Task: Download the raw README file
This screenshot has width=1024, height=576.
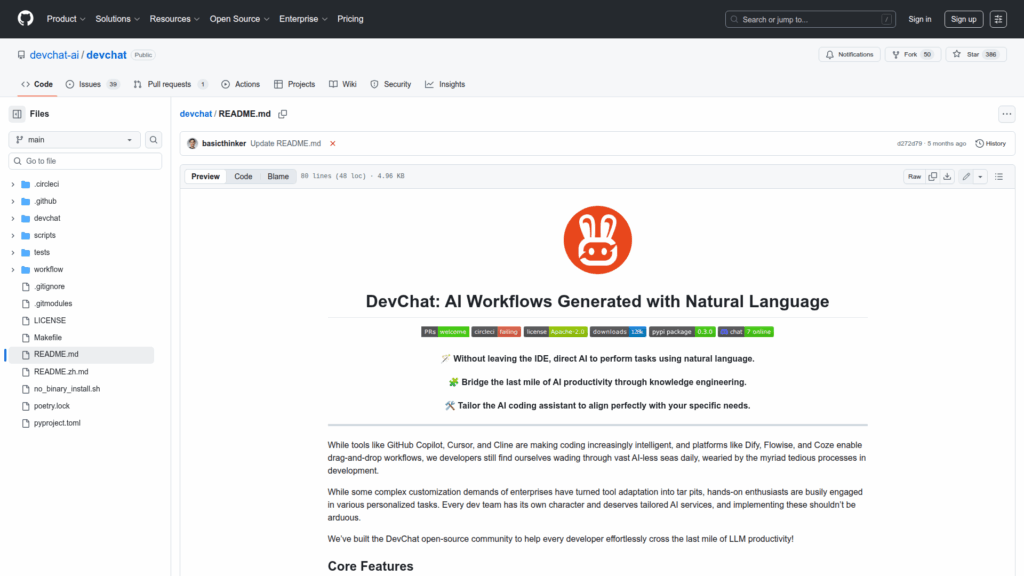Action: pos(947,177)
